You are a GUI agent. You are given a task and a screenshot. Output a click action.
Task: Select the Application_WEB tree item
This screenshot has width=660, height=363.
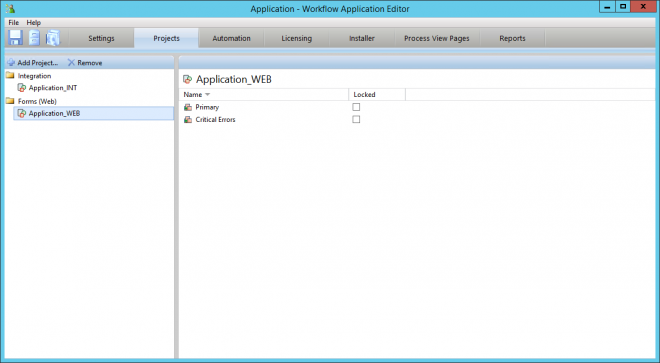click(x=93, y=113)
